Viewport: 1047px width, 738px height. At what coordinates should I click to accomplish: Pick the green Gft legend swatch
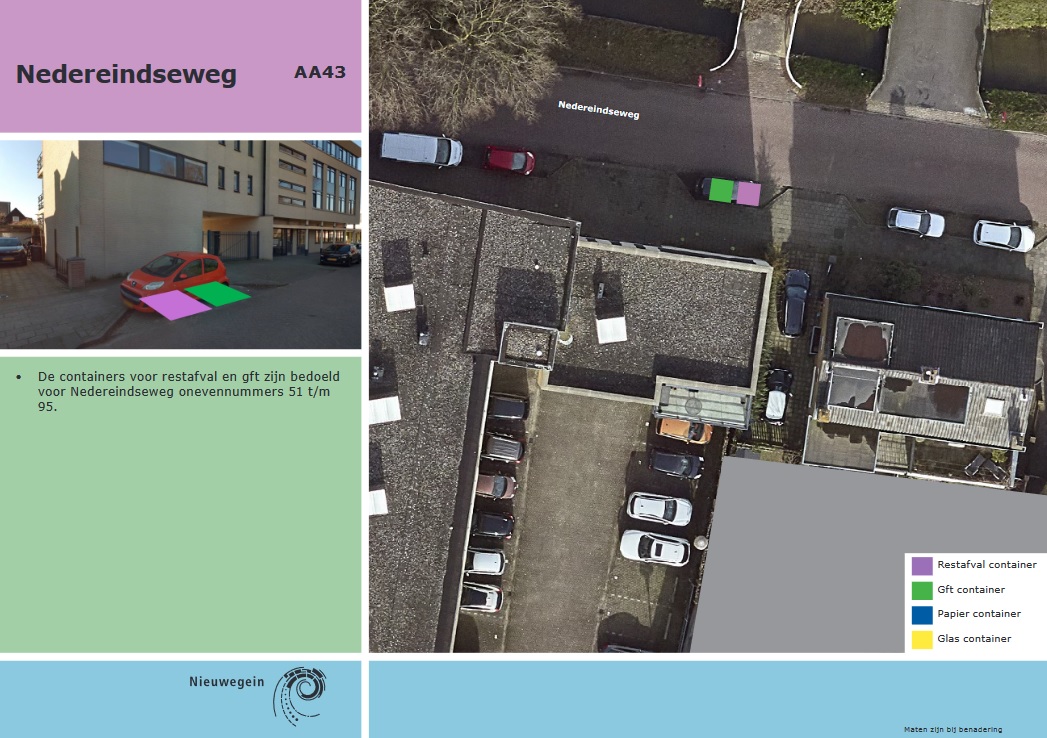click(x=922, y=590)
